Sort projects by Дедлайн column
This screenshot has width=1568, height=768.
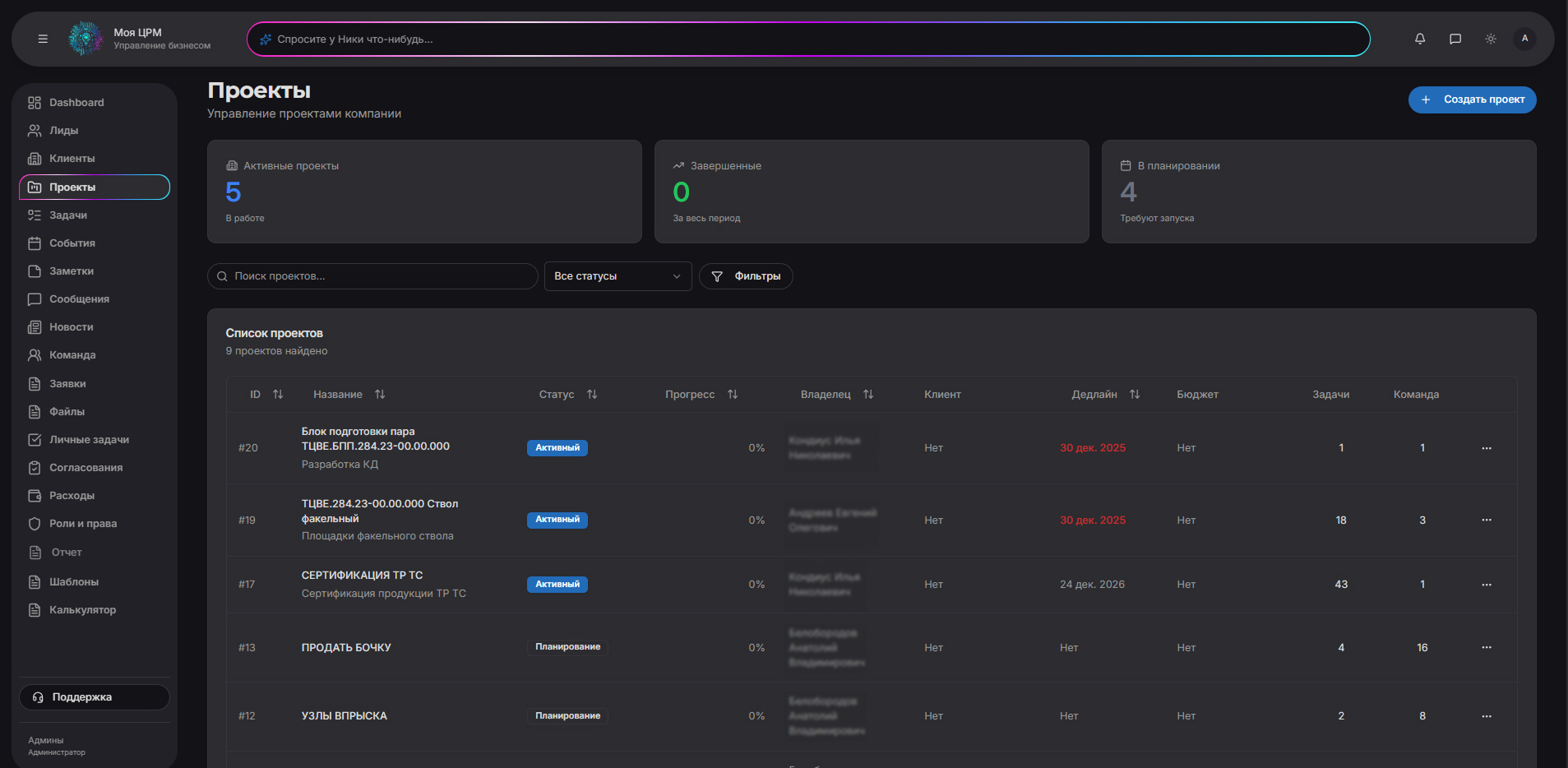(x=1134, y=395)
